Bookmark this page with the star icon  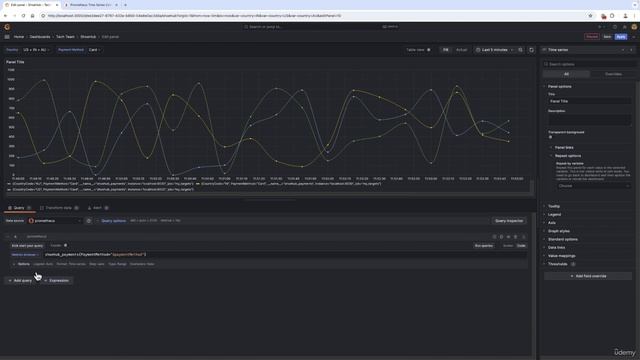[590, 16]
